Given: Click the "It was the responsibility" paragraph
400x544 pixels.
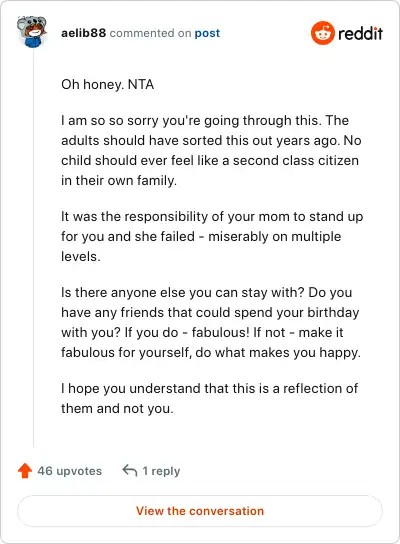Looking at the screenshot, I should pos(212,236).
